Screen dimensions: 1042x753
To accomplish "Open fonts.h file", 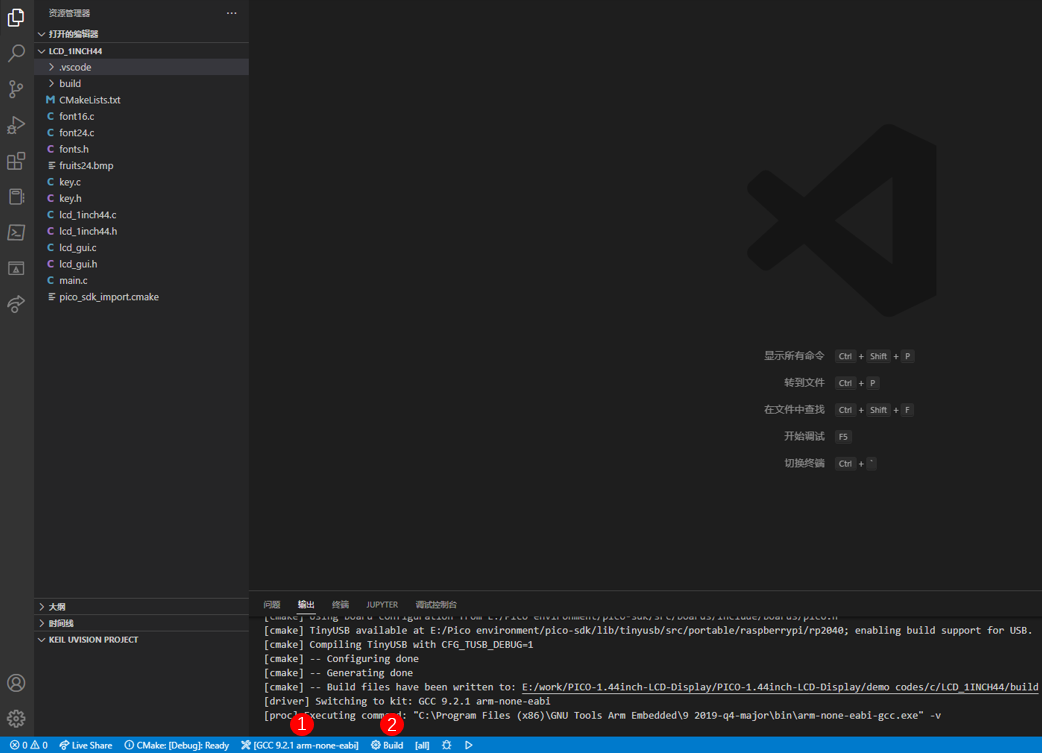I will pyautogui.click(x=142, y=150).
